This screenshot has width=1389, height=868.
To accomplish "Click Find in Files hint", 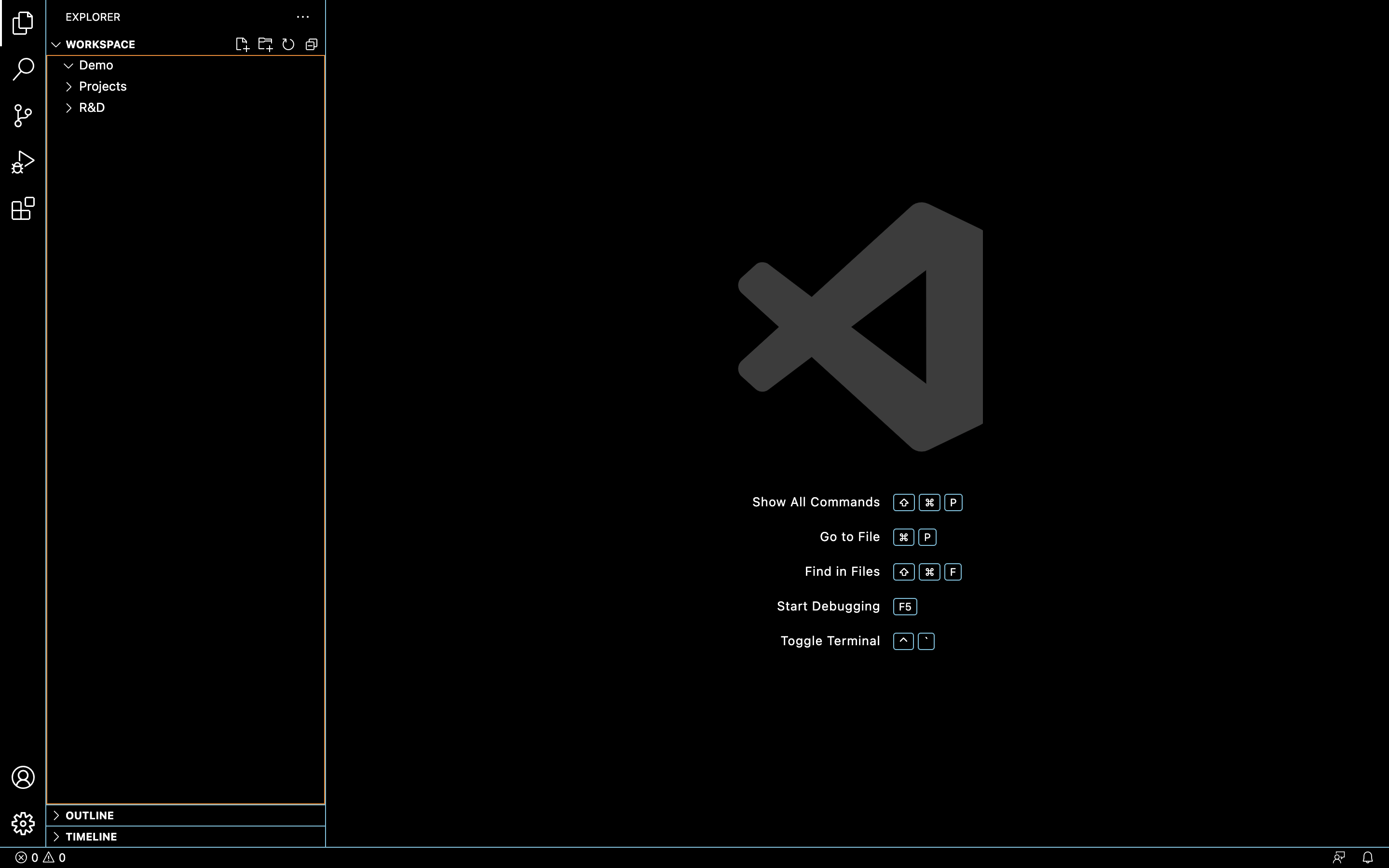I will [x=842, y=572].
